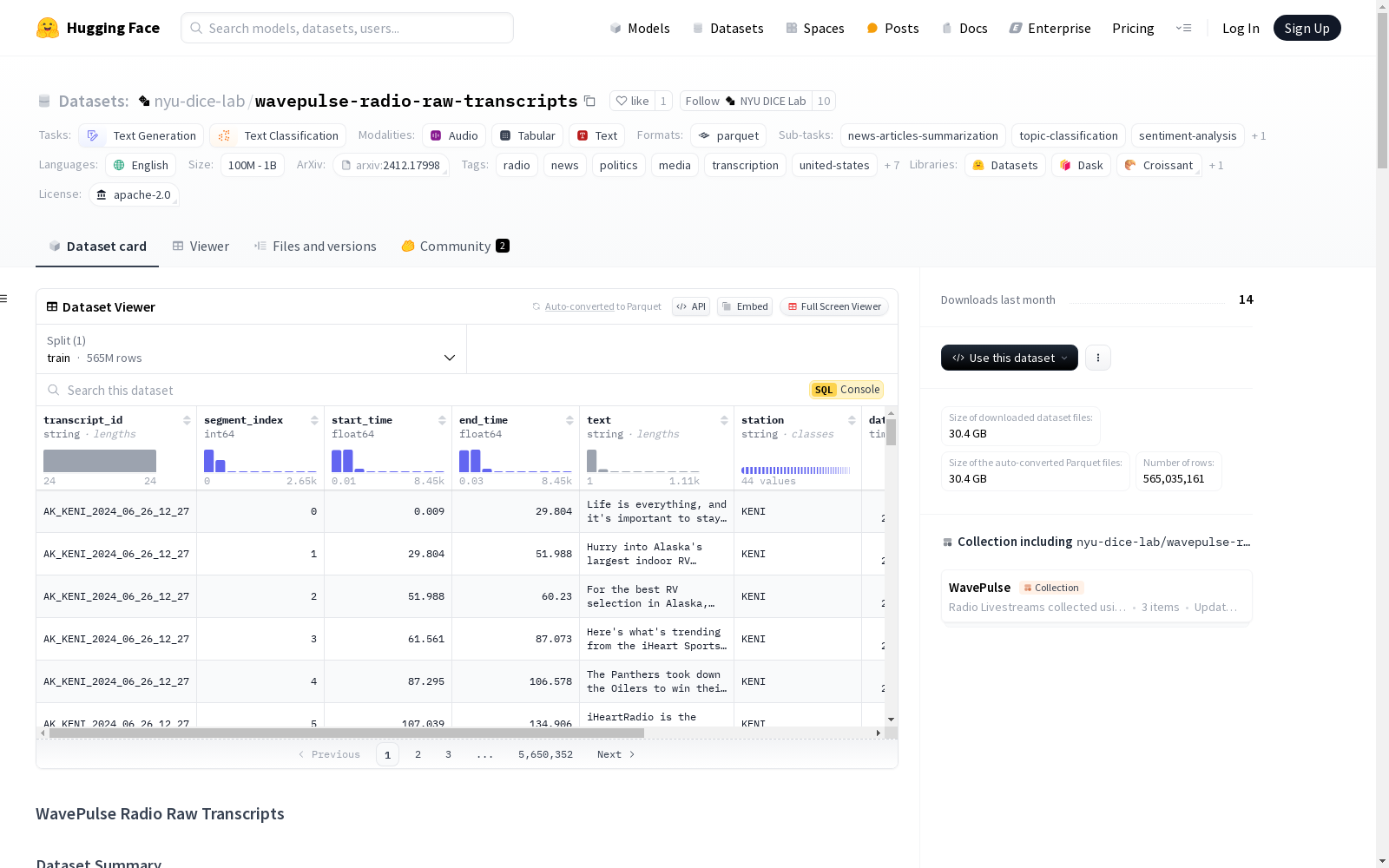
Task: Sort by the start_time column
Action: click(442, 420)
